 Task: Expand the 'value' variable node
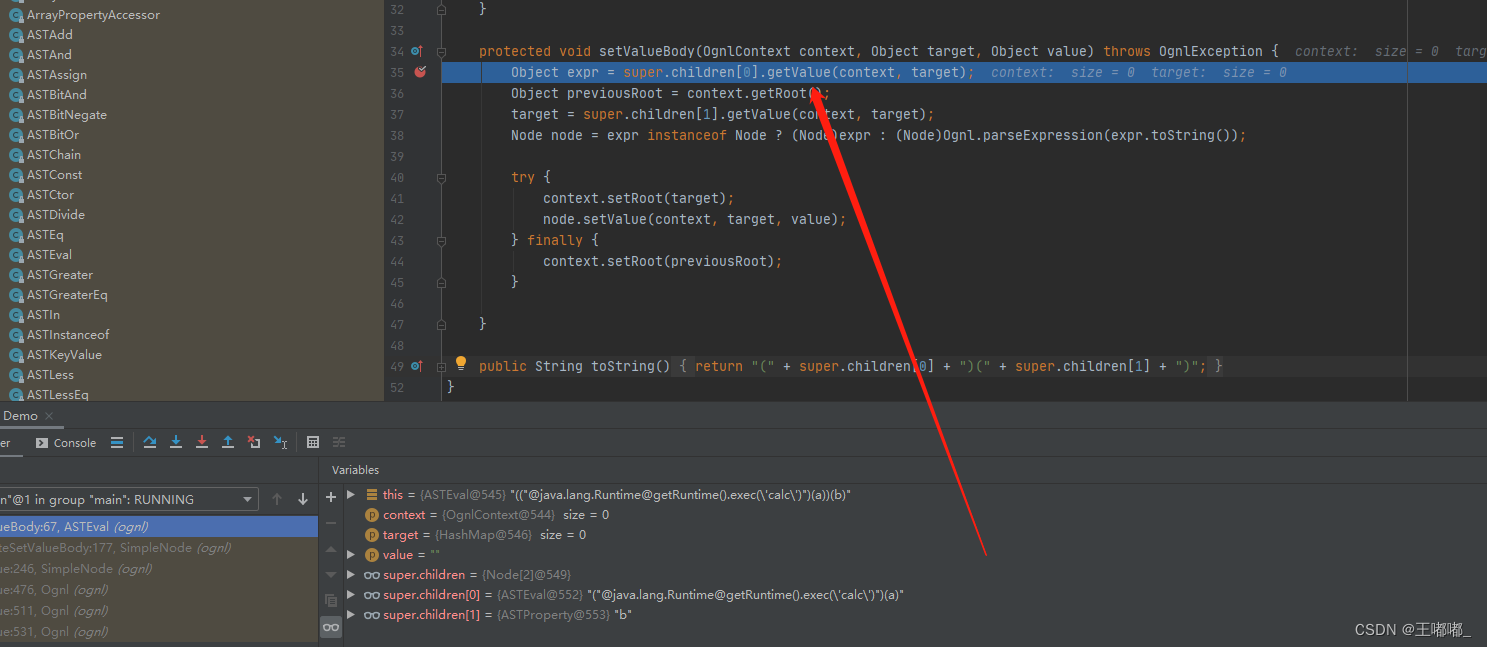coord(350,554)
